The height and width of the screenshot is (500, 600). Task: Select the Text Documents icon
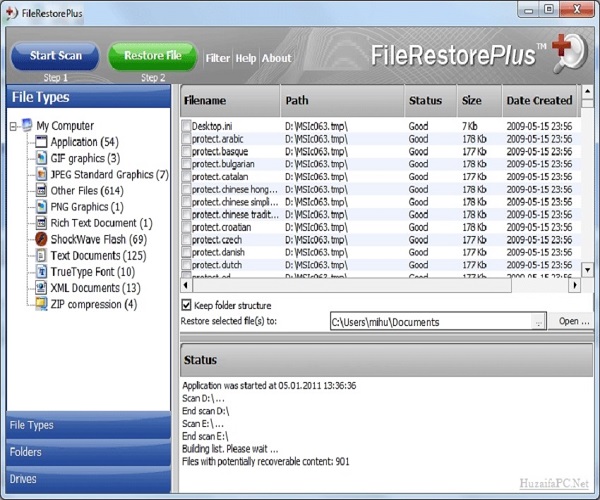(41, 255)
